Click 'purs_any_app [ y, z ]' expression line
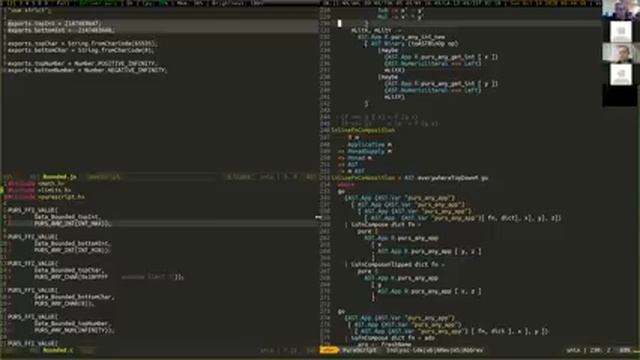 (429, 251)
